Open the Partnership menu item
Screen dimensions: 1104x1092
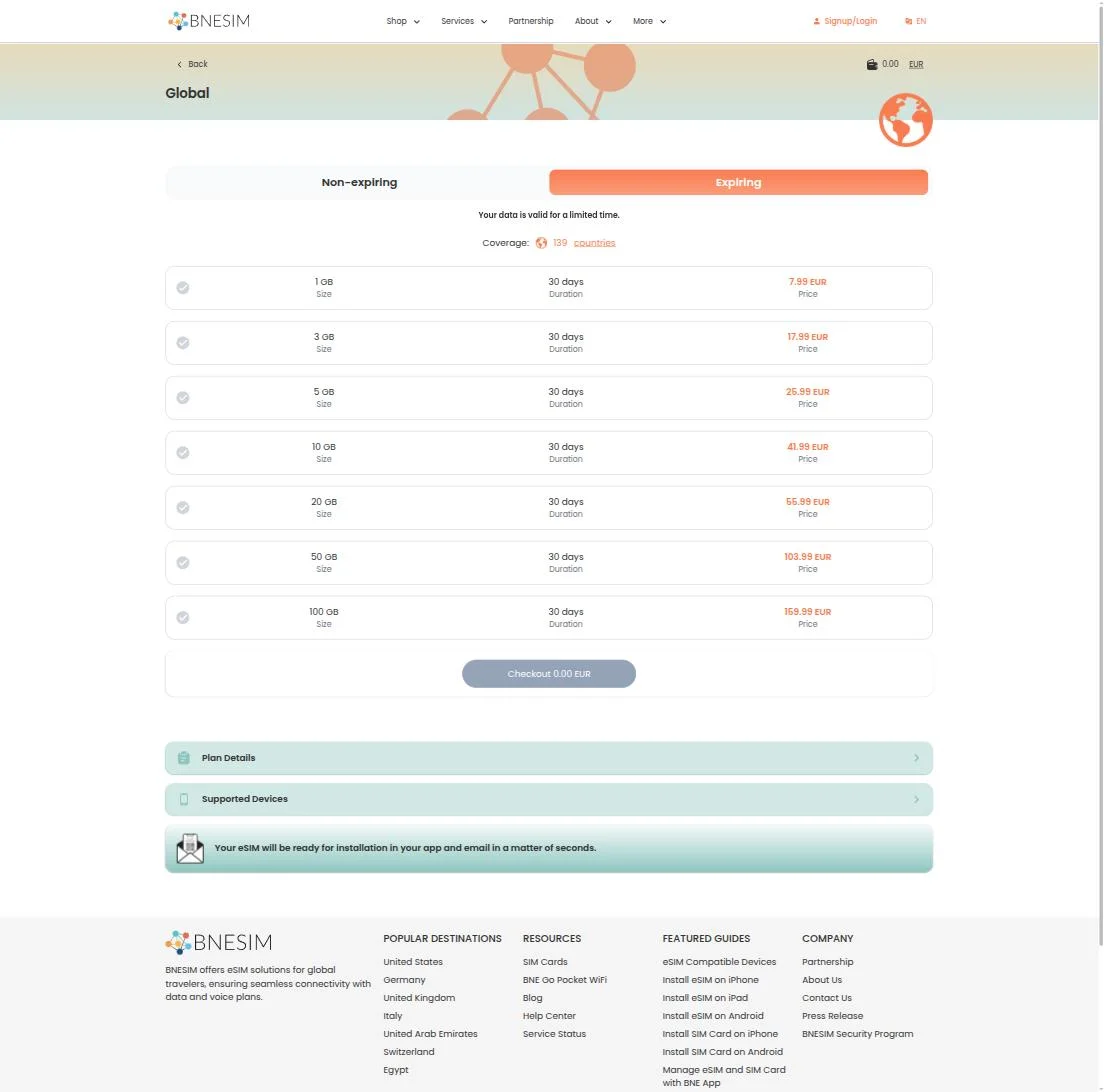click(x=531, y=21)
